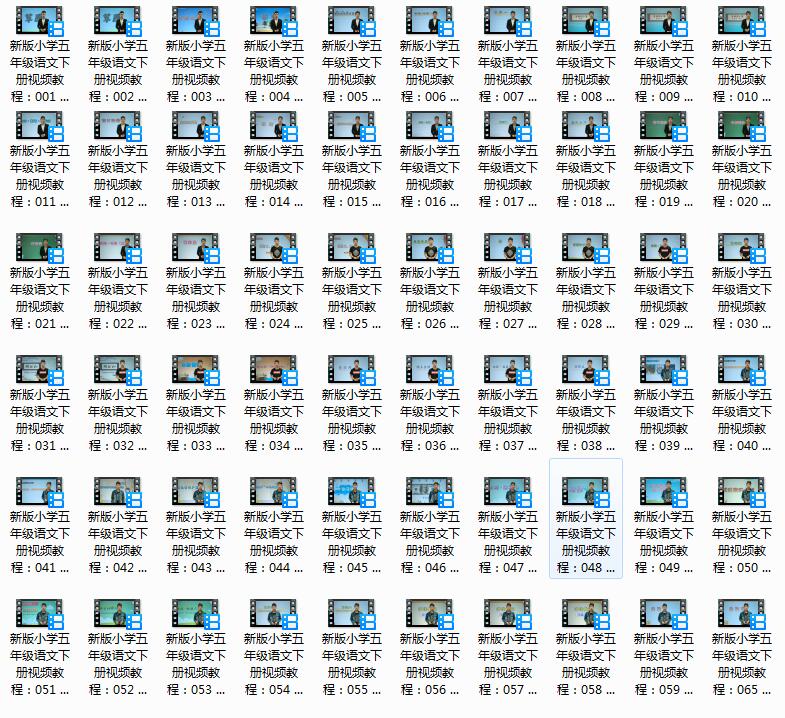Select the lesson video numbered 055
The image size is (785, 718).
coord(351,614)
